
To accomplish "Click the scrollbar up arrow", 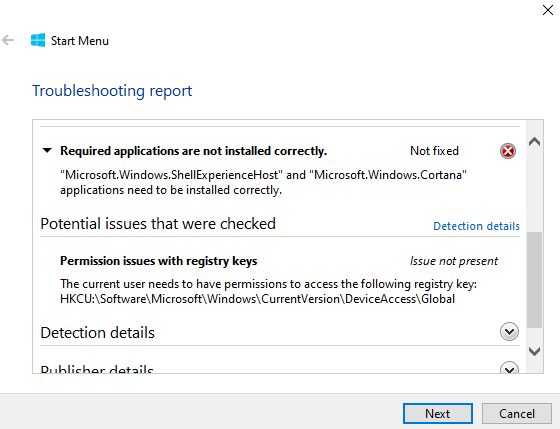I will coord(534,142).
